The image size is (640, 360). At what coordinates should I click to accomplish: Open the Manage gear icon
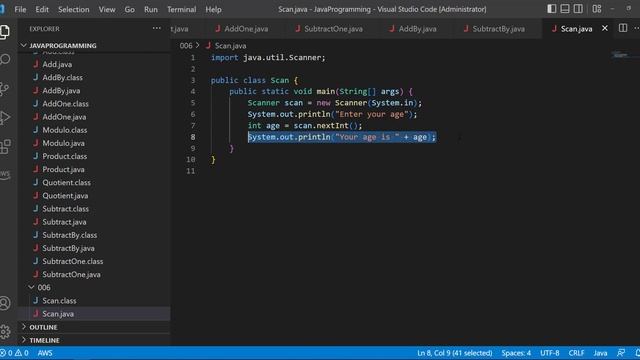click(5, 331)
